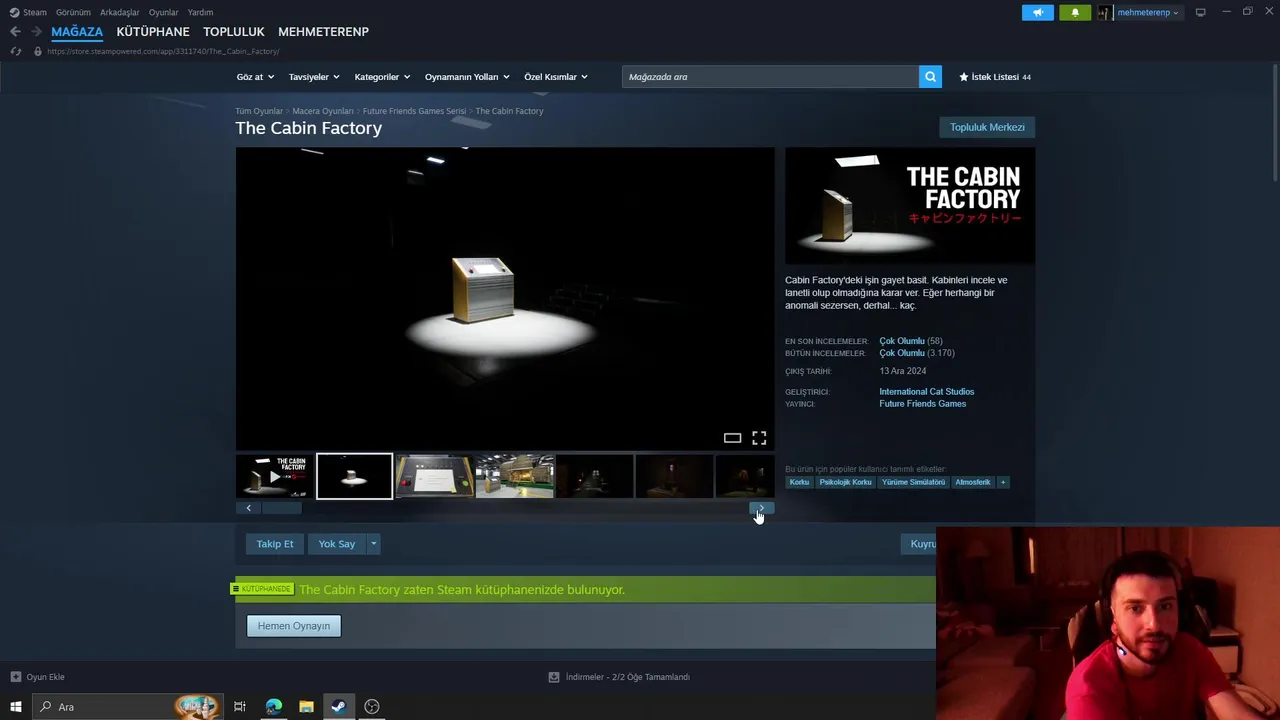Open the Future Friends Games publisher link
The height and width of the screenshot is (720, 1280).
click(922, 404)
